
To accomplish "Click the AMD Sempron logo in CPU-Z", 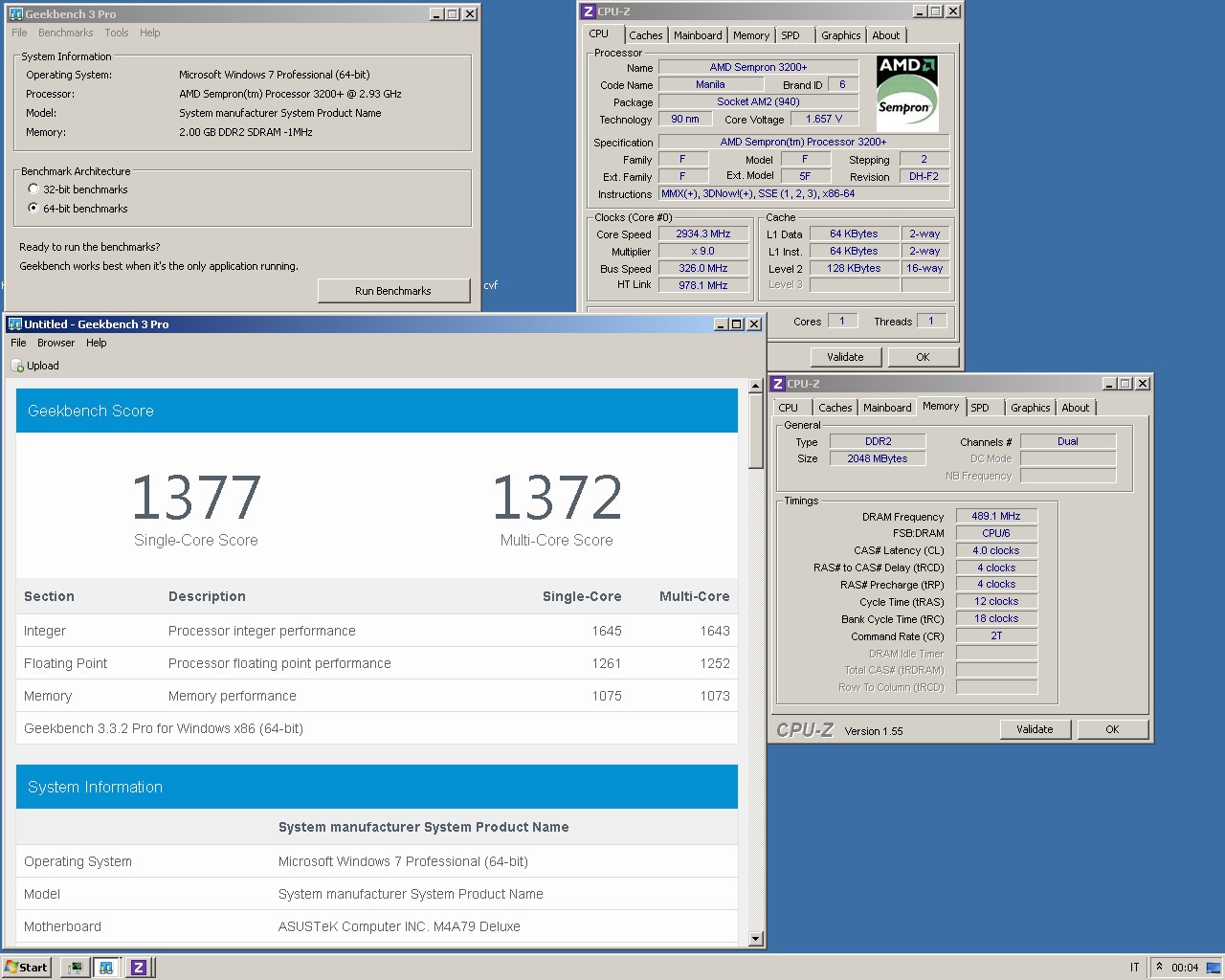I will point(907,93).
